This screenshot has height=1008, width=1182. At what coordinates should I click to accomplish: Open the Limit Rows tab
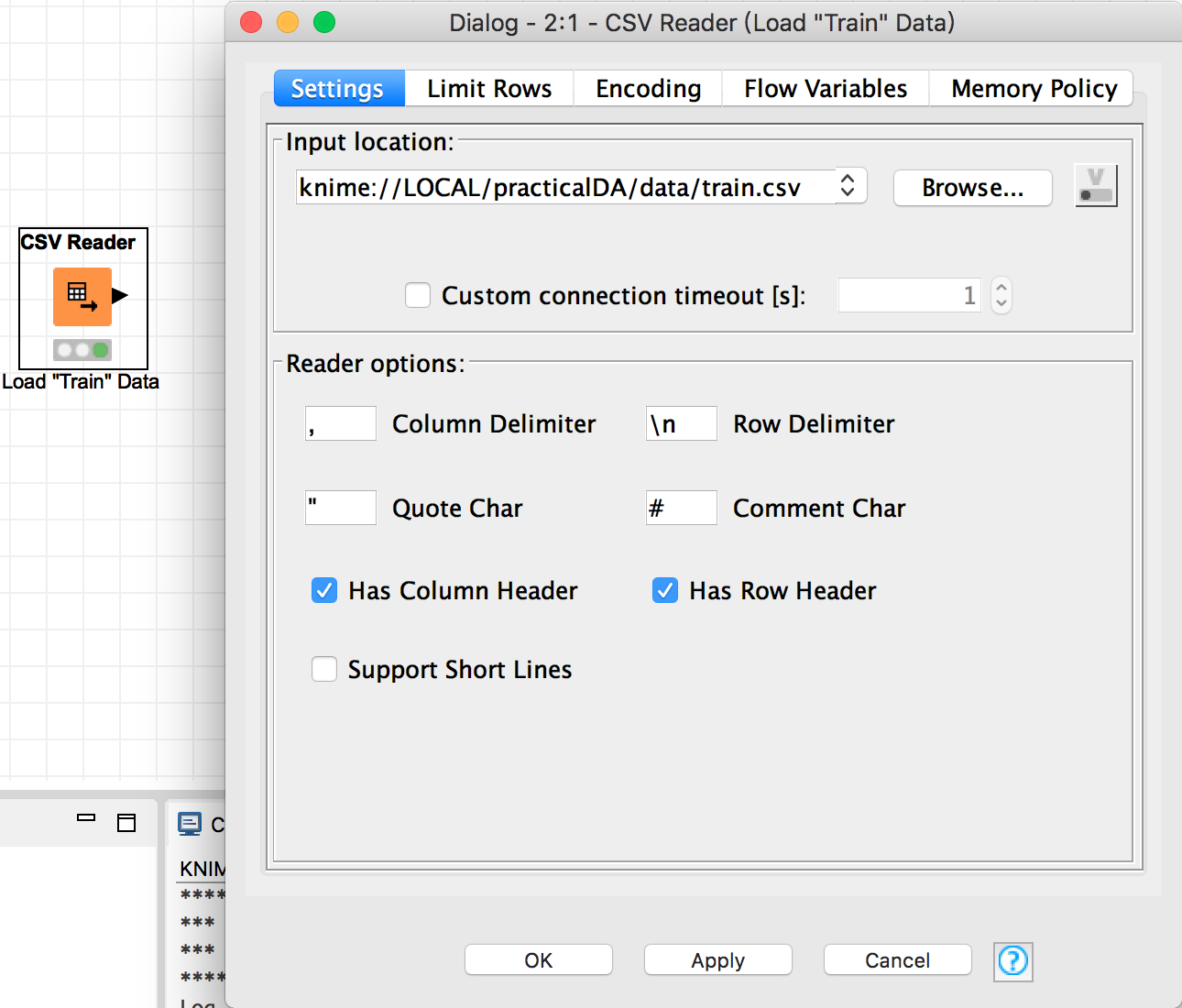(x=489, y=89)
